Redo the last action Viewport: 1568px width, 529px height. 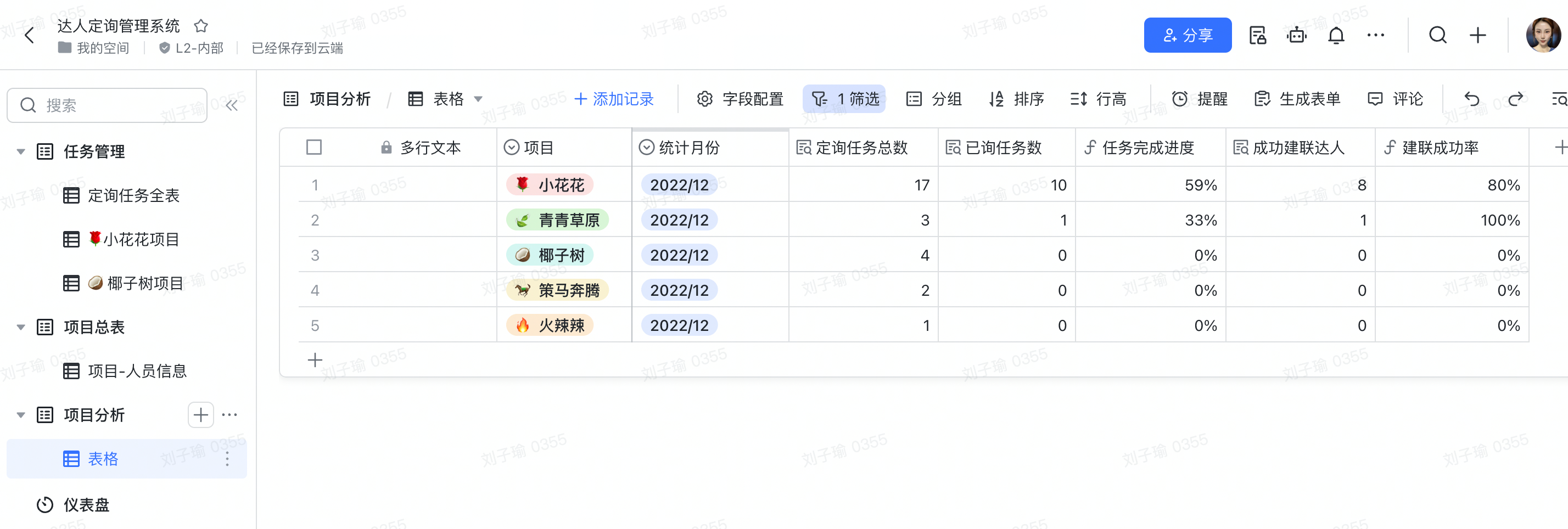click(x=1515, y=99)
